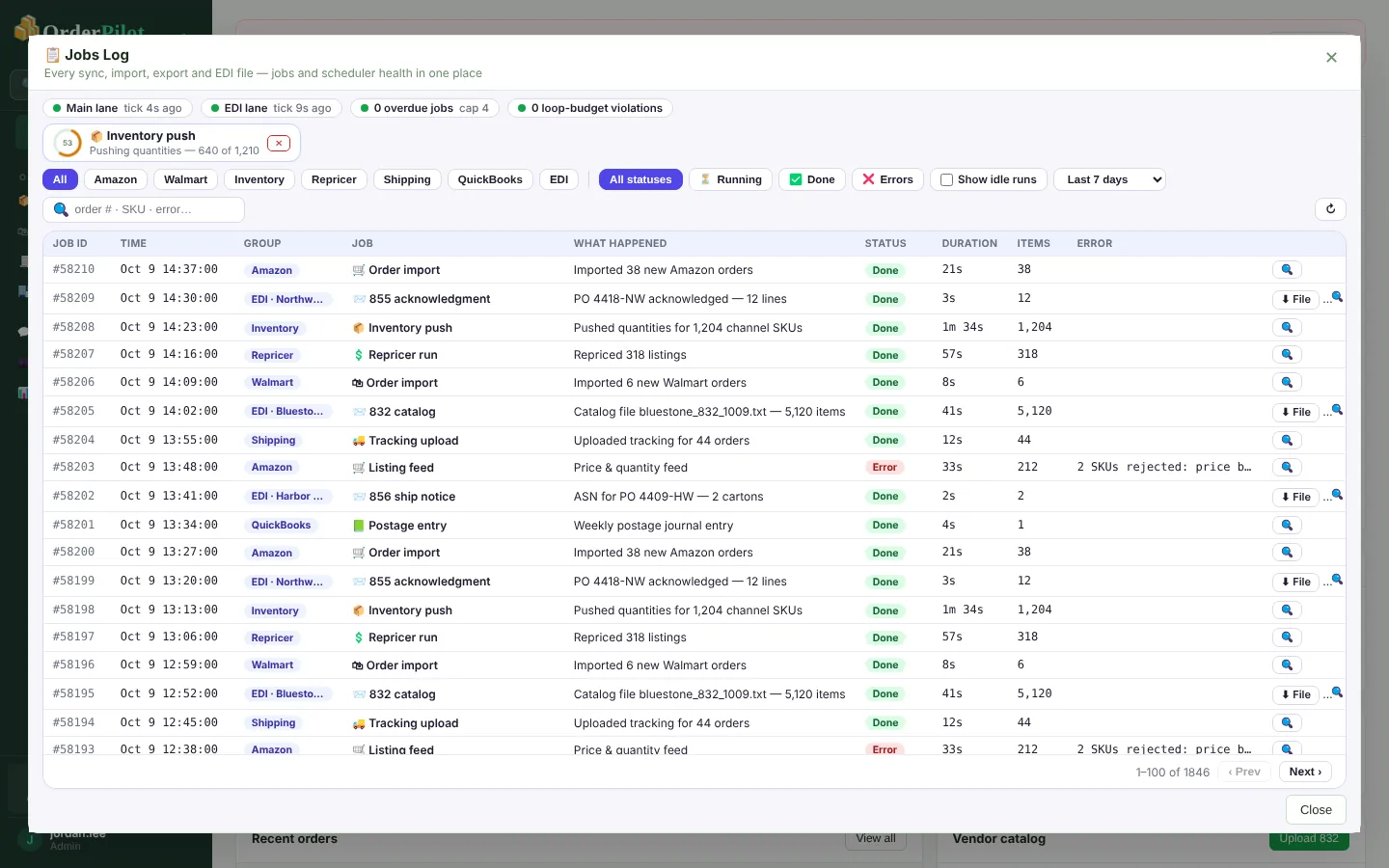Image resolution: width=1389 pixels, height=868 pixels.
Task: Download file for job #58209
Action: coord(1295,300)
